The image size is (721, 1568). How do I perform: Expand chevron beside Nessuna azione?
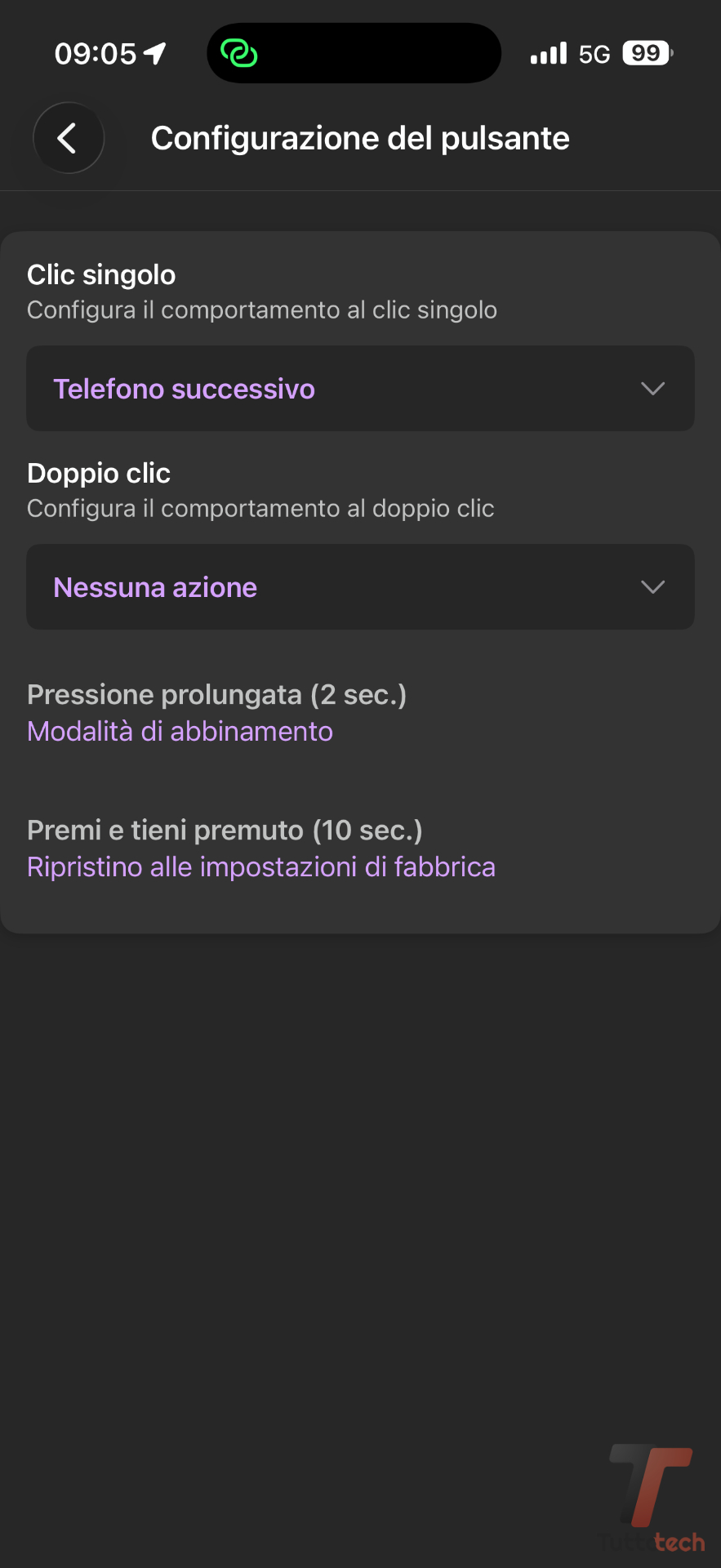click(652, 587)
